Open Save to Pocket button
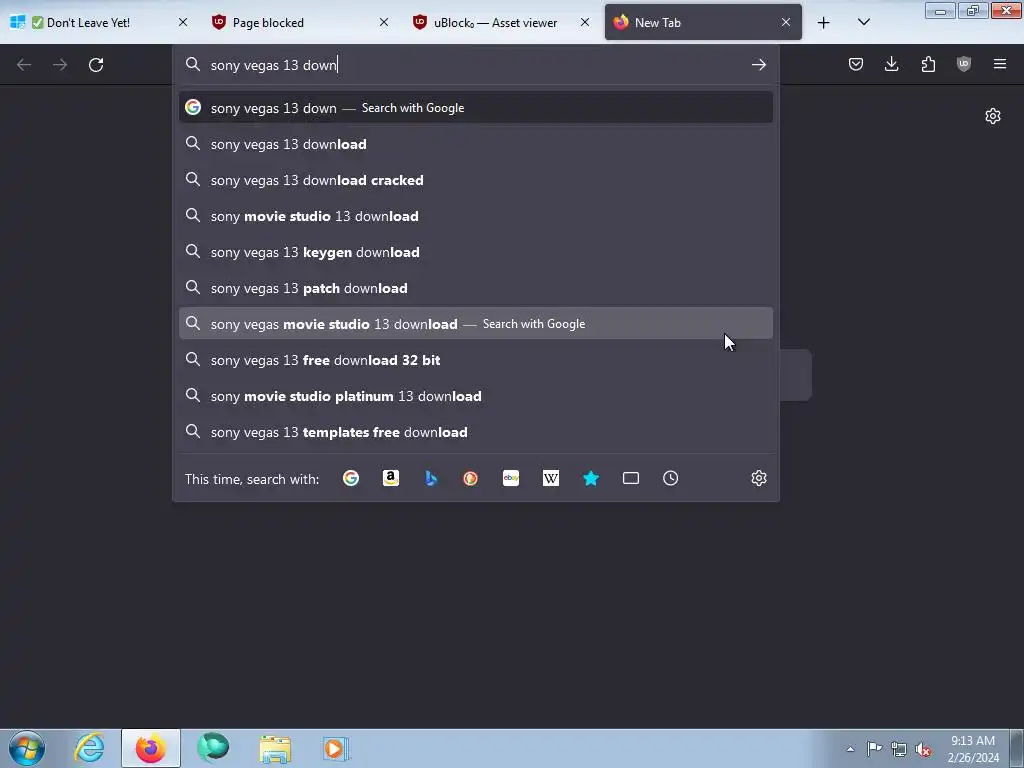 856,64
